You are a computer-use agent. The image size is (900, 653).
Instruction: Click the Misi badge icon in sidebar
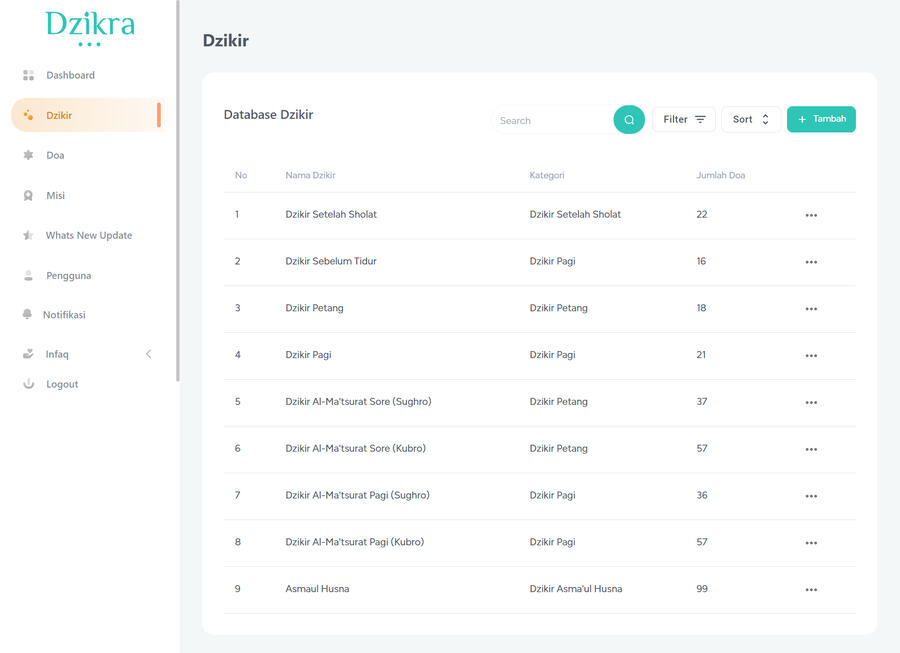29,196
